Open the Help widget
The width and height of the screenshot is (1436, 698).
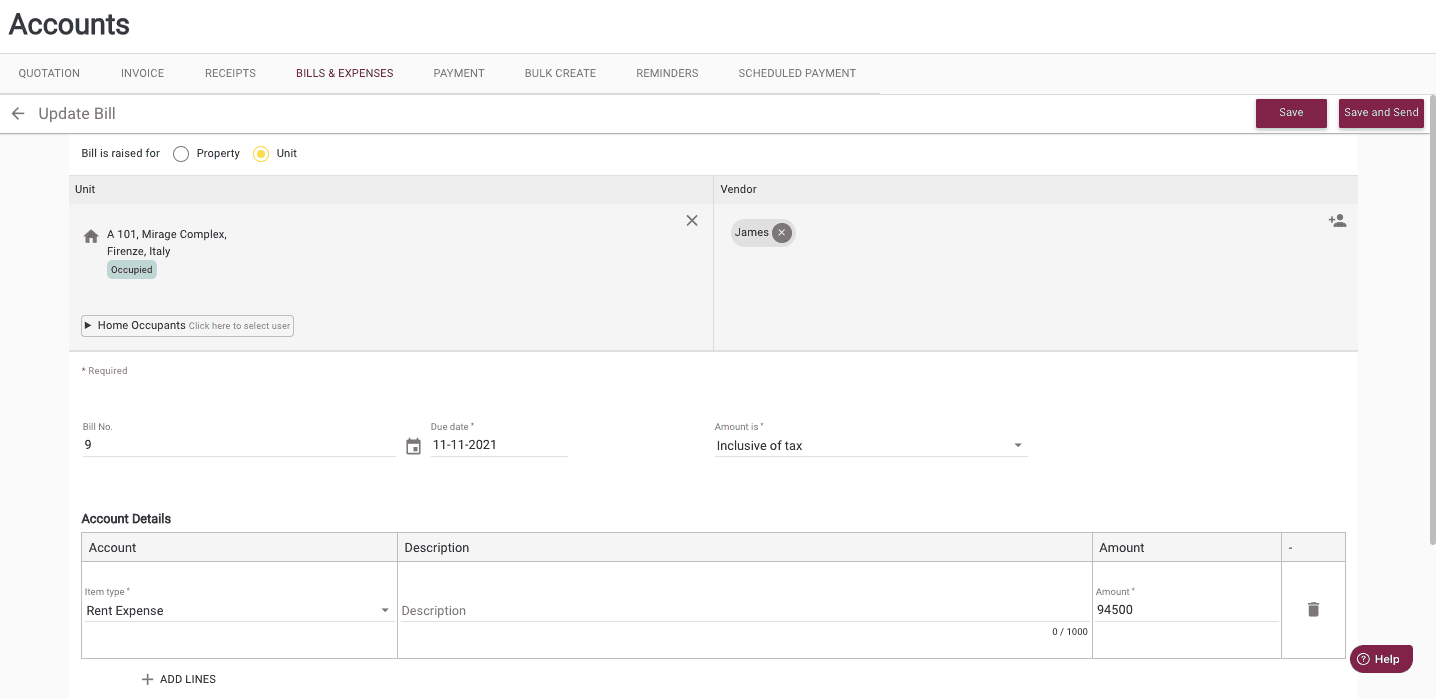pyautogui.click(x=1380, y=659)
